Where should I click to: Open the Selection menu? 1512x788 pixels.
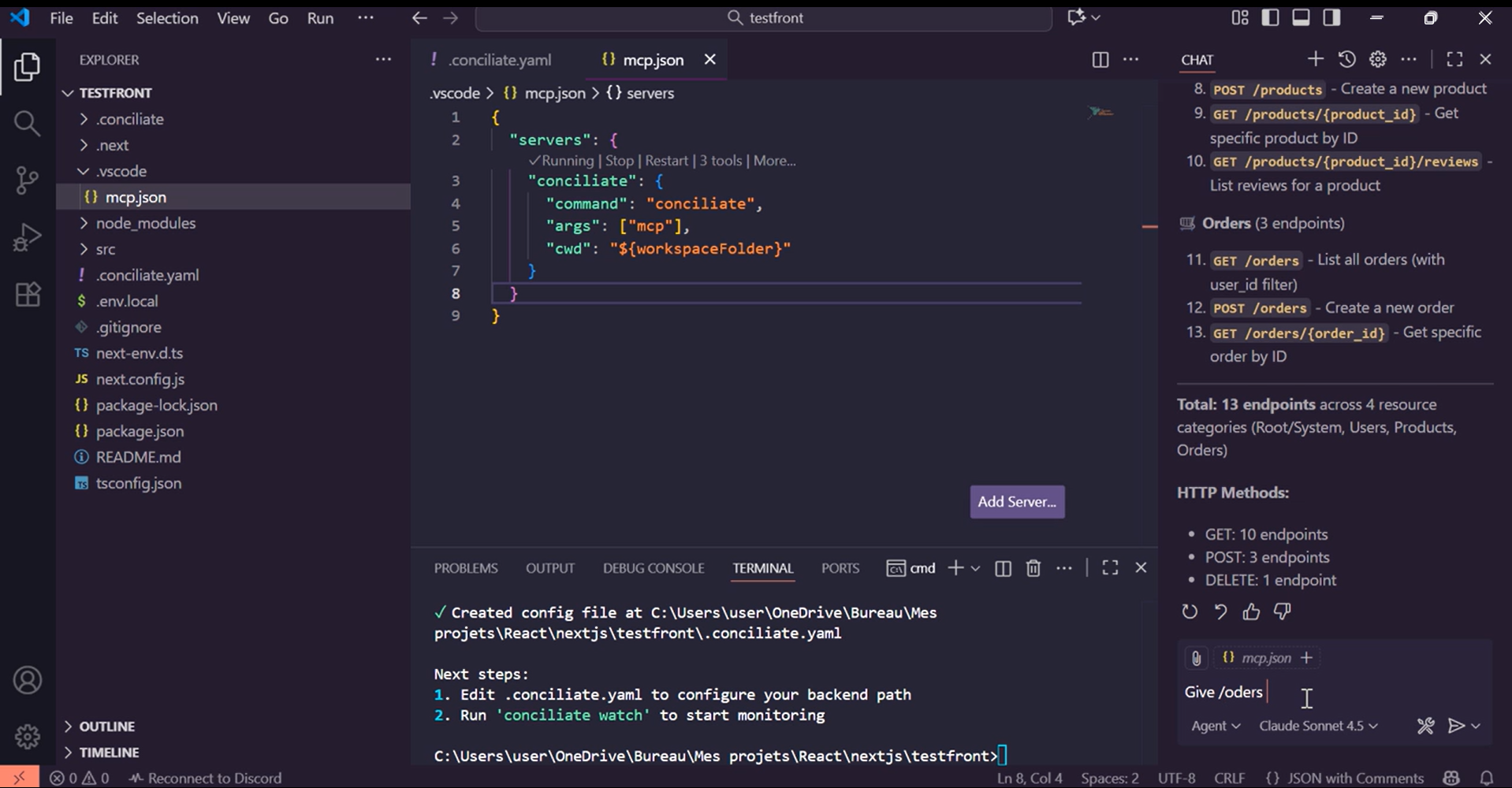coord(167,18)
